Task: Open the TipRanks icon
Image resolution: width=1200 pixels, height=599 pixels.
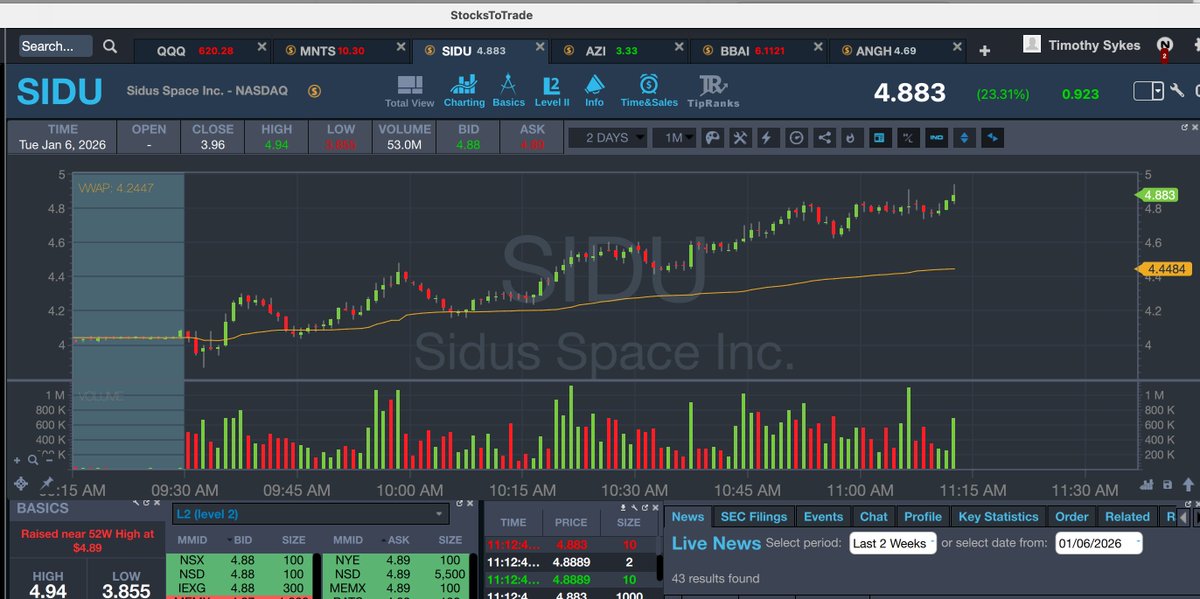Action: 712,91
